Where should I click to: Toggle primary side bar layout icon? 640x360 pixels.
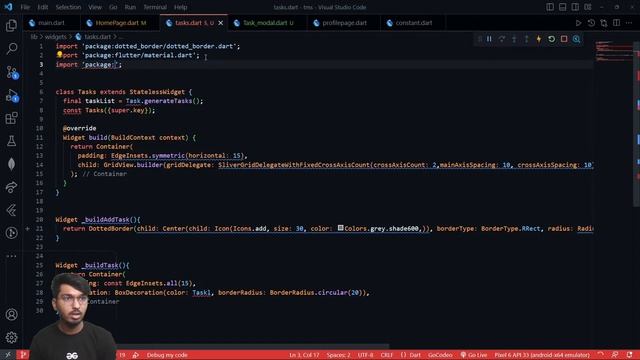550,7
